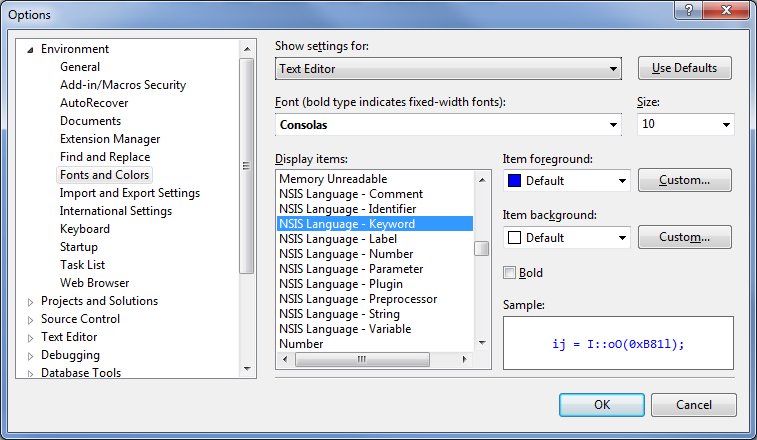Select Startup settings page

click(79, 247)
